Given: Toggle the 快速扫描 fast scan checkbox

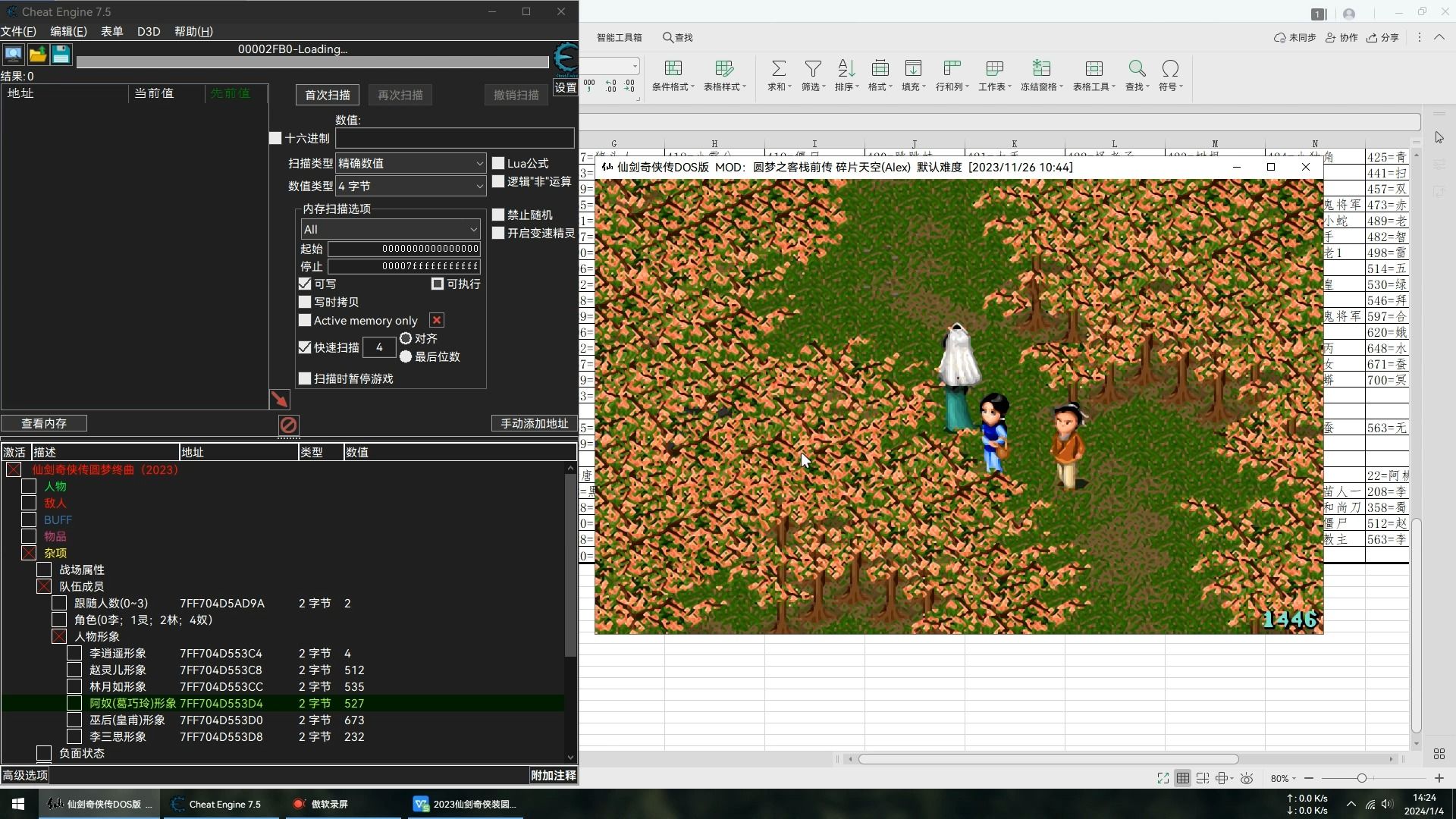Looking at the screenshot, I should pos(305,347).
